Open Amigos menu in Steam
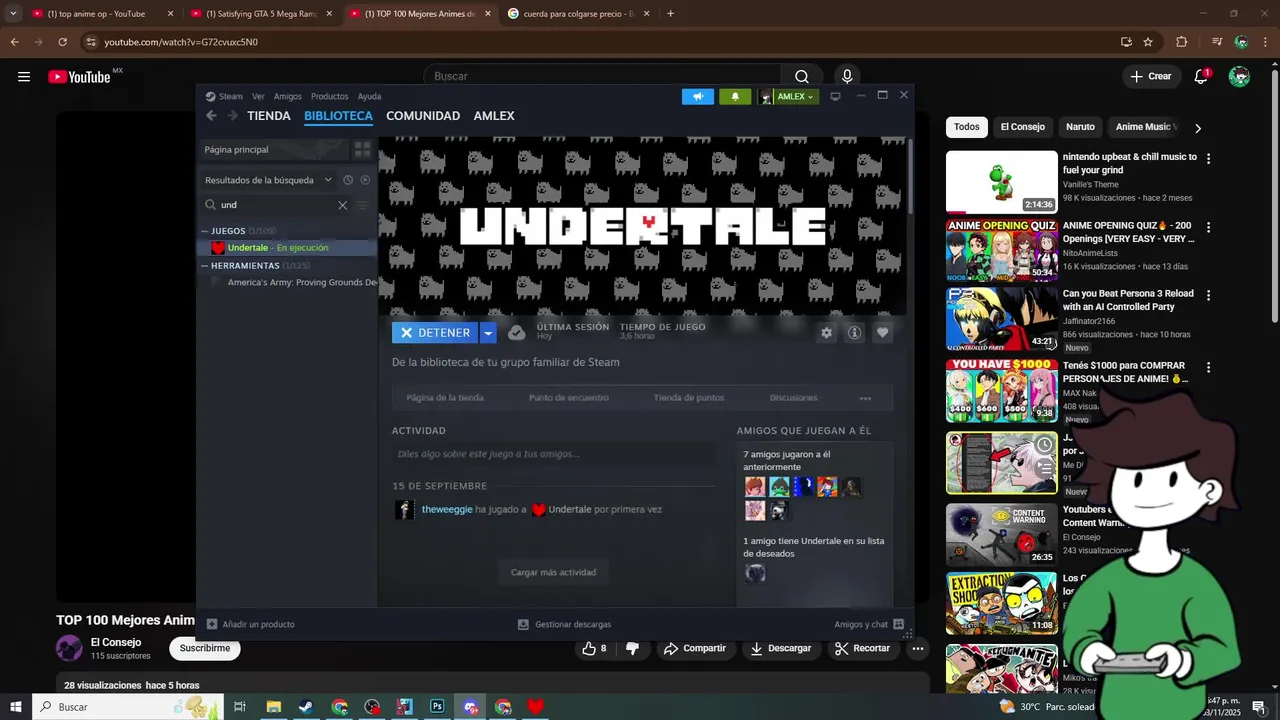The height and width of the screenshot is (720, 1280). point(288,97)
